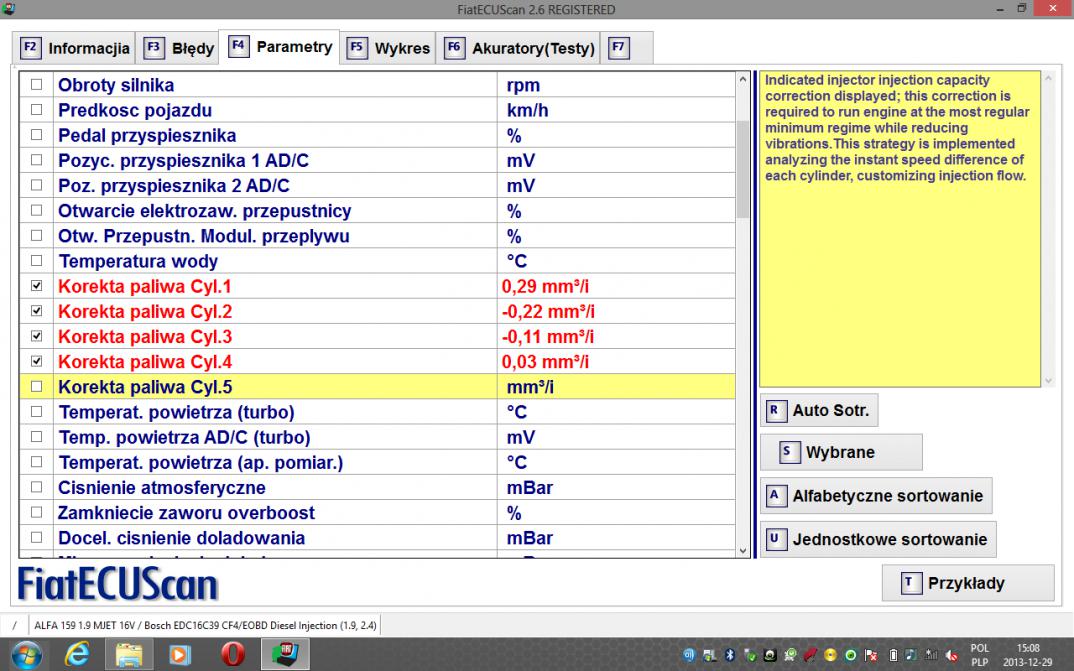This screenshot has width=1074, height=671.
Task: Select the Docel. cisnienie doladowania row
Action: click(x=377, y=537)
